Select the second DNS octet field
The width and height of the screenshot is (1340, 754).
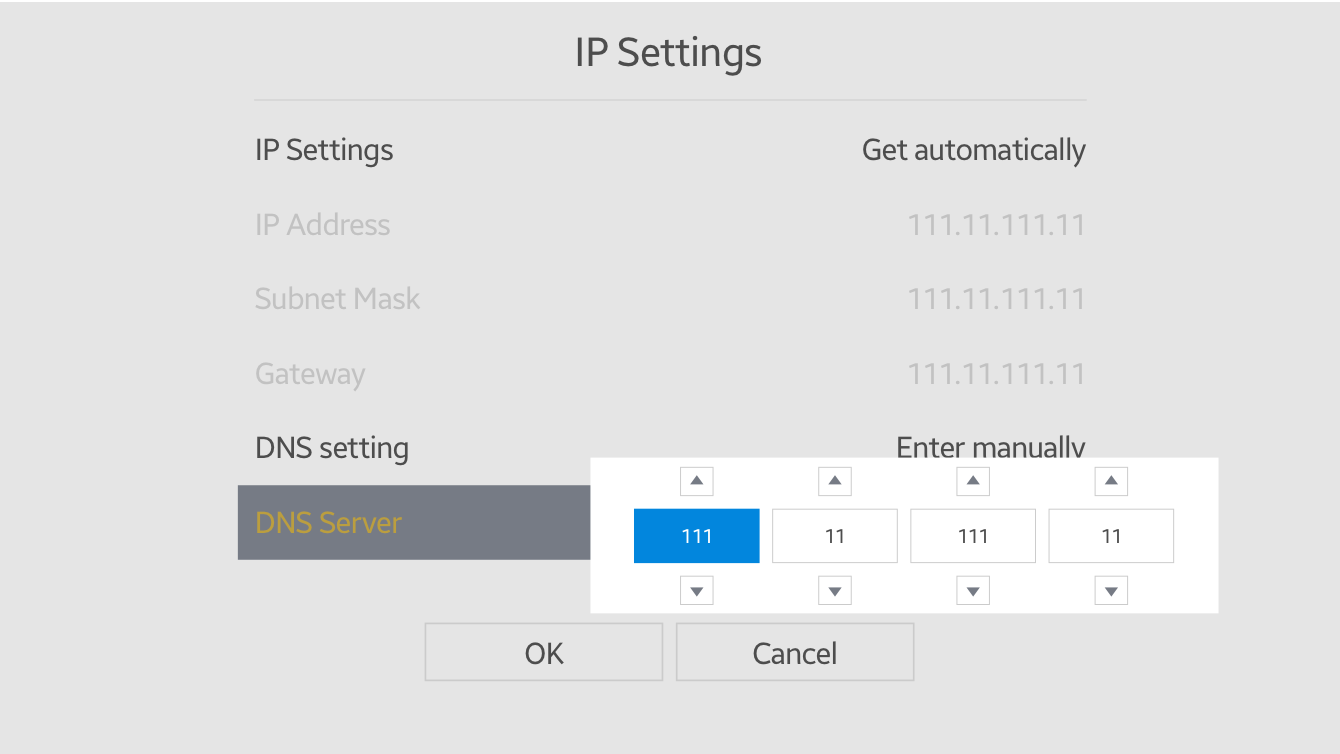point(835,536)
